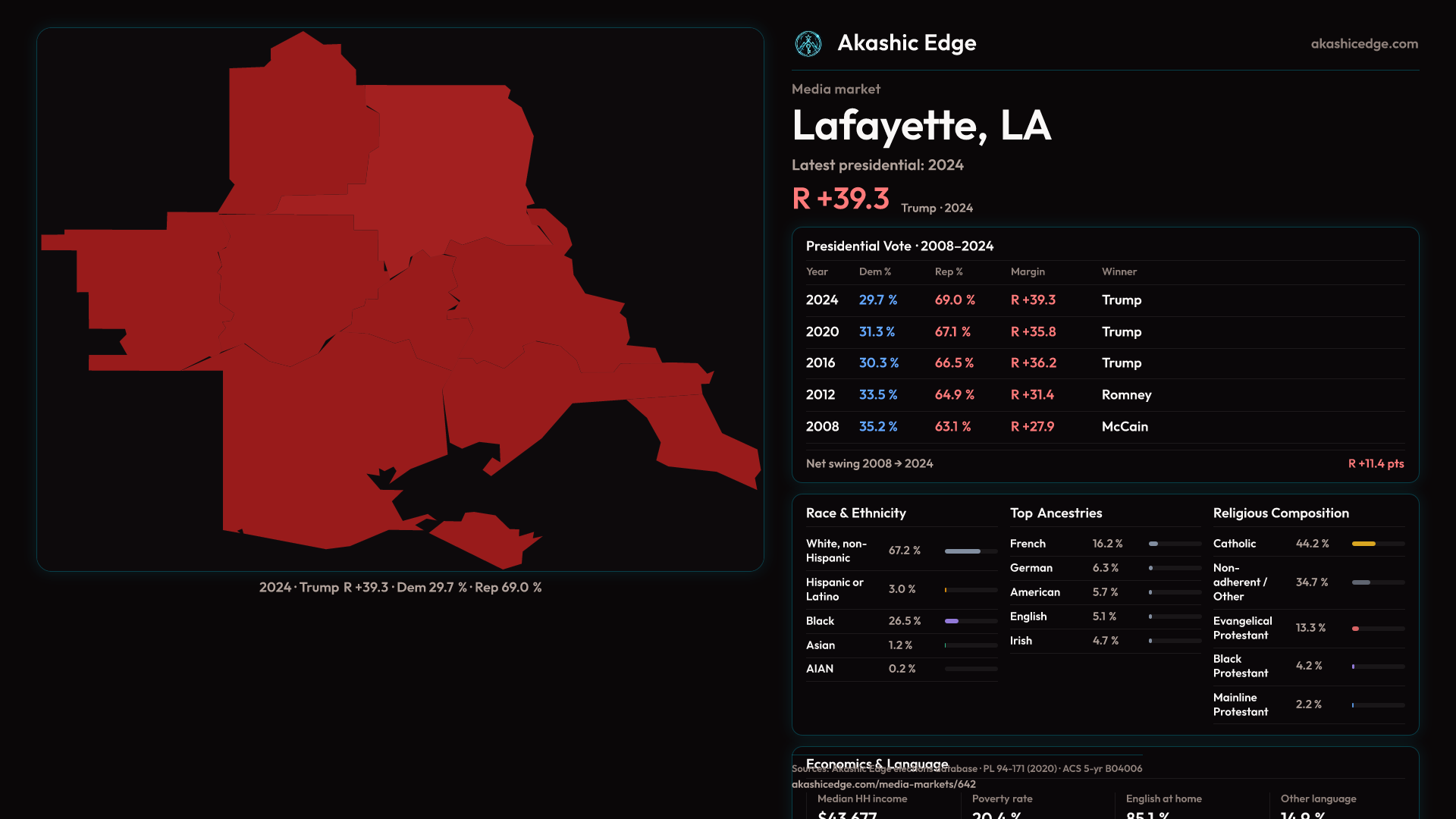
Task: Click the Lafayette, LA market title
Action: (921, 126)
